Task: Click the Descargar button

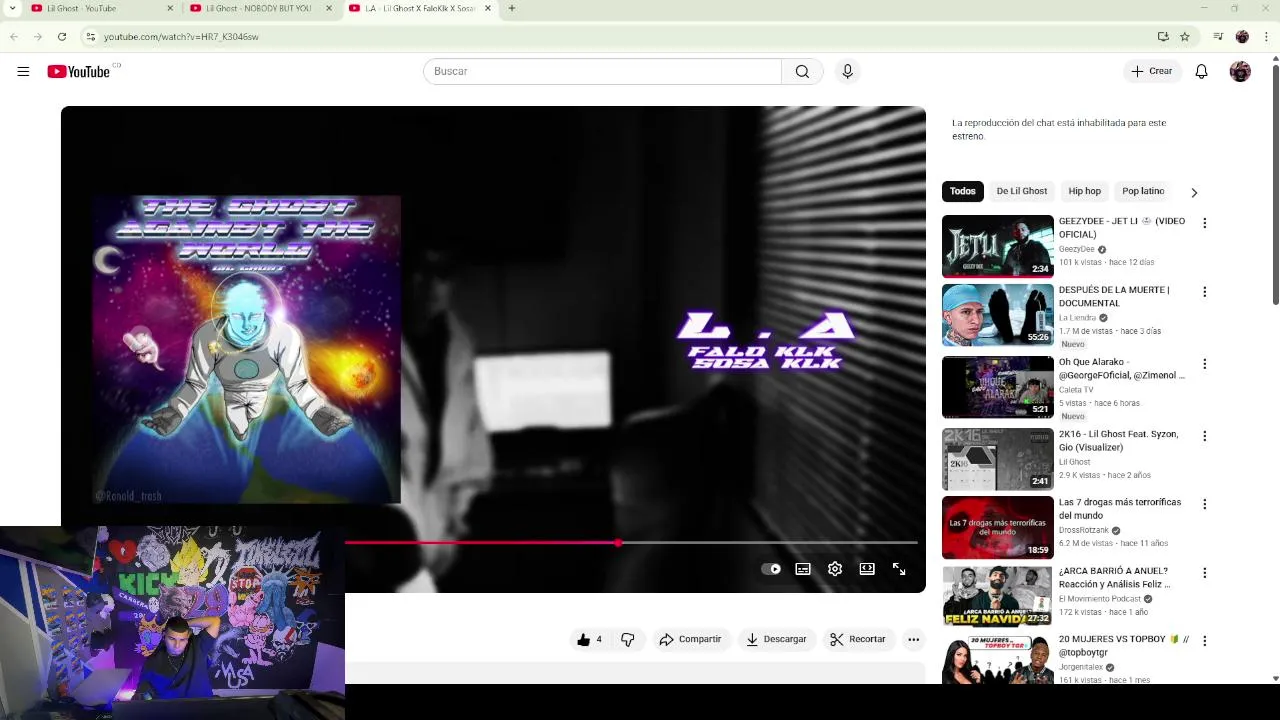Action: [x=776, y=639]
